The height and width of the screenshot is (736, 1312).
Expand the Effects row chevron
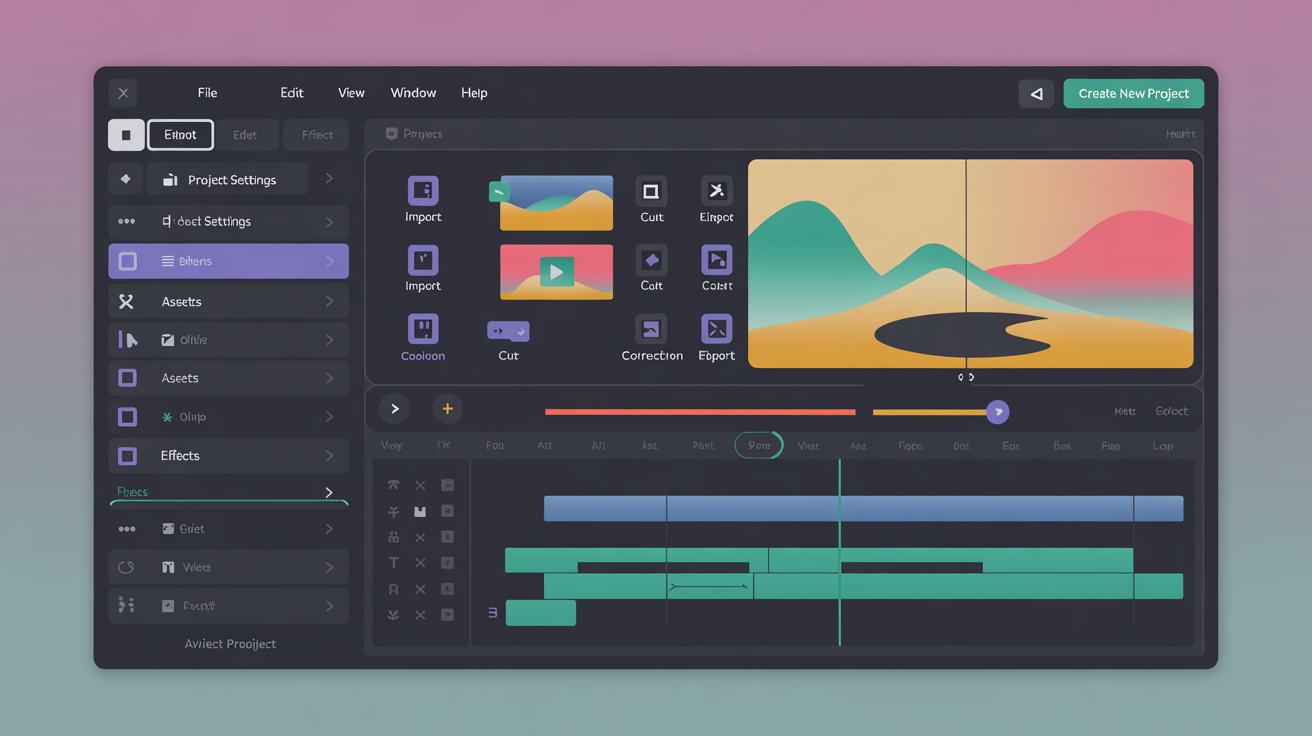[329, 456]
